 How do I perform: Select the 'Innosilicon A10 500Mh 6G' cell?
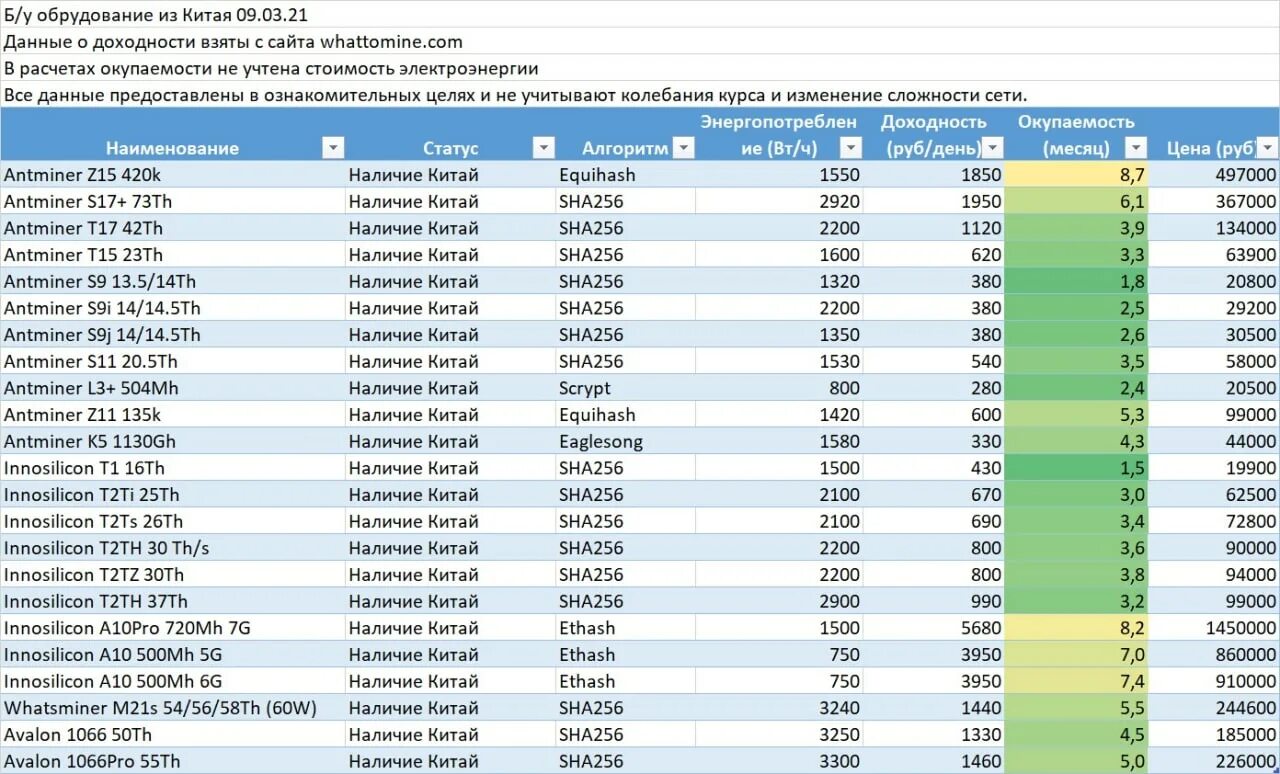pos(172,681)
